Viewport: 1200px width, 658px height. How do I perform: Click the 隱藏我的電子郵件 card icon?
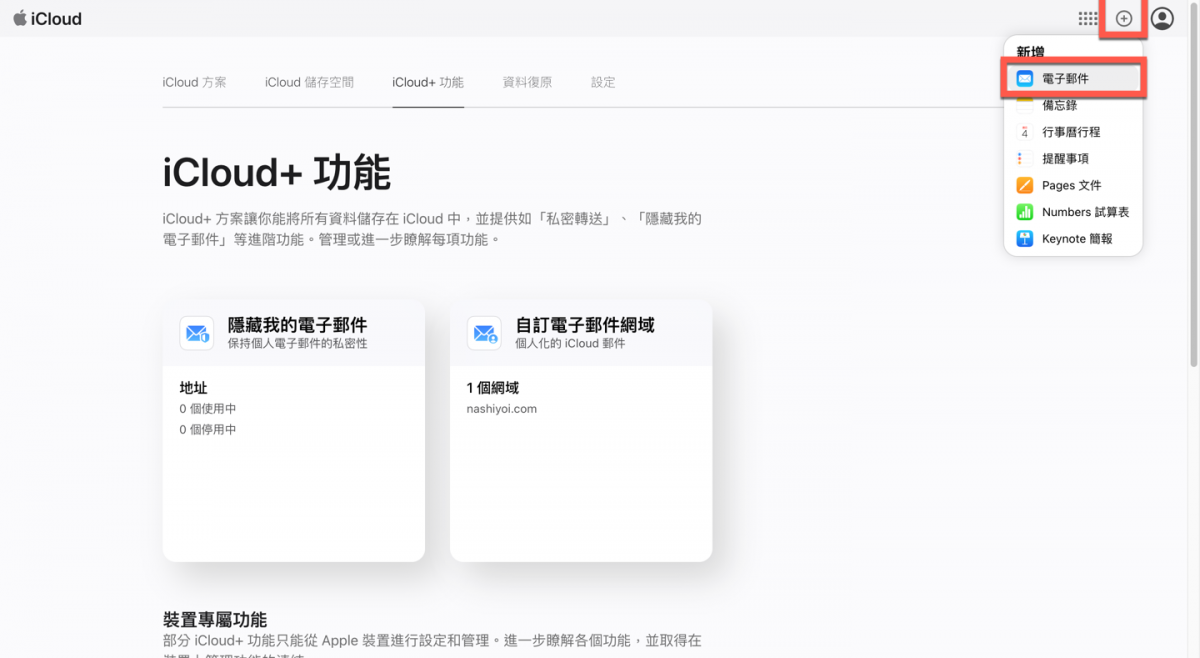coord(197,333)
